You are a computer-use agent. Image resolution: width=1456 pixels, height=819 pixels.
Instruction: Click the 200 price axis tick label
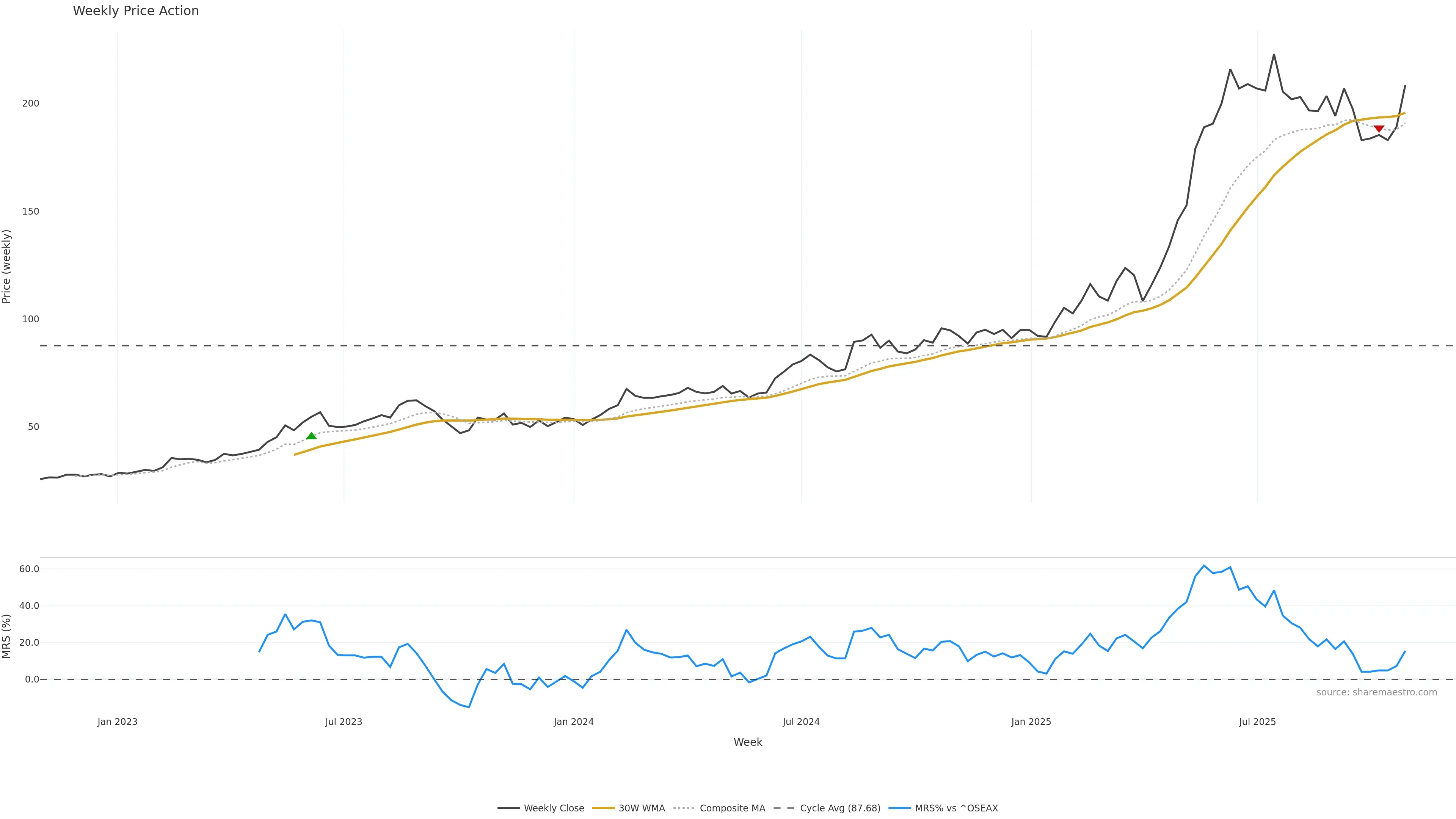click(30, 104)
